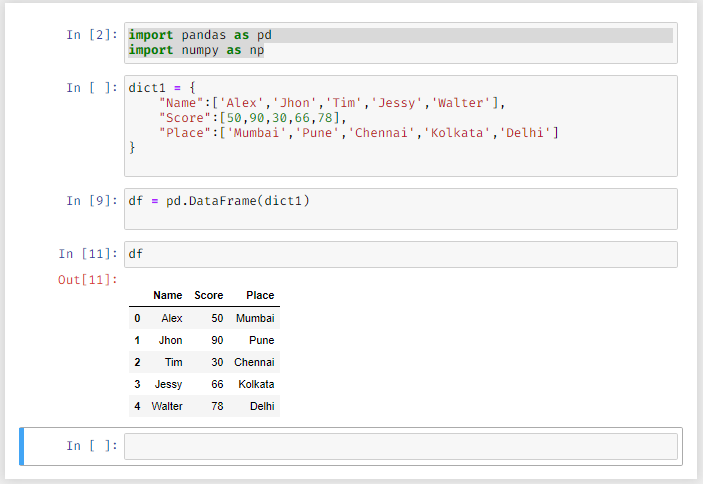Click the "Score" key in dict1 code
The image size is (703, 484).
click(x=185, y=118)
